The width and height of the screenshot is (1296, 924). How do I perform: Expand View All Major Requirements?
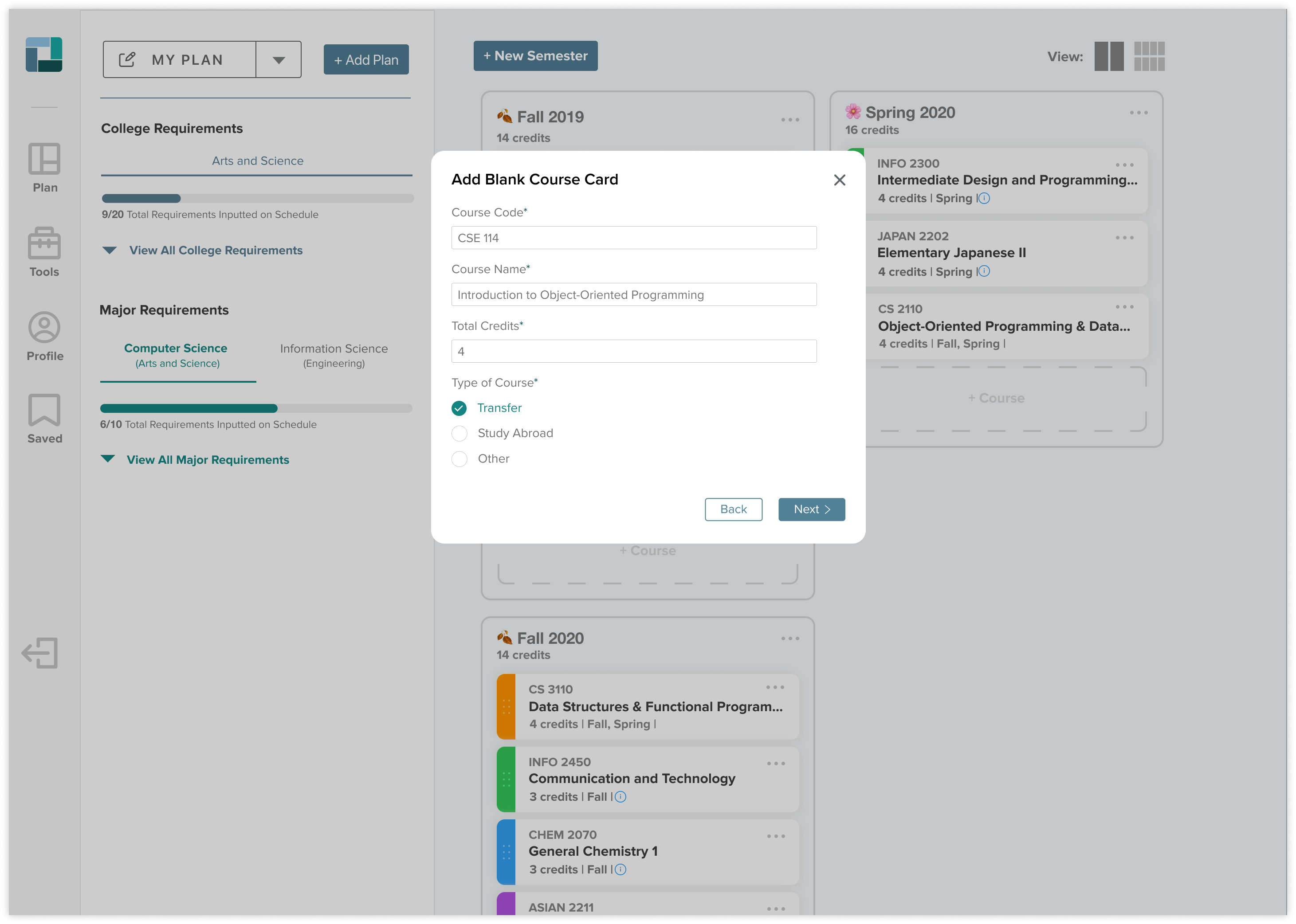tap(207, 460)
